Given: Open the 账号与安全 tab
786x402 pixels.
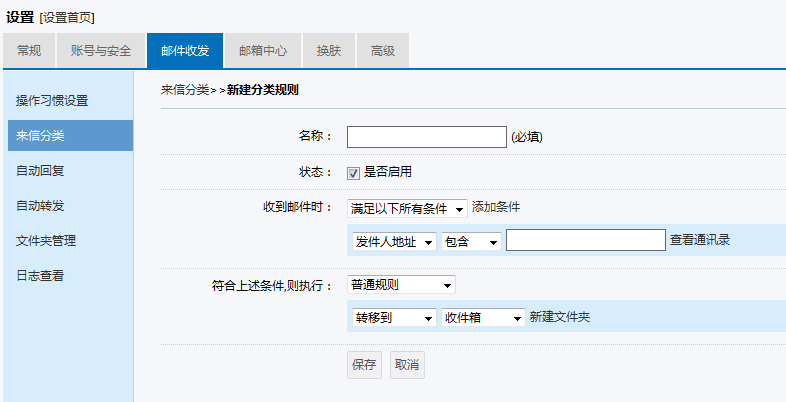Looking at the screenshot, I should click(101, 50).
